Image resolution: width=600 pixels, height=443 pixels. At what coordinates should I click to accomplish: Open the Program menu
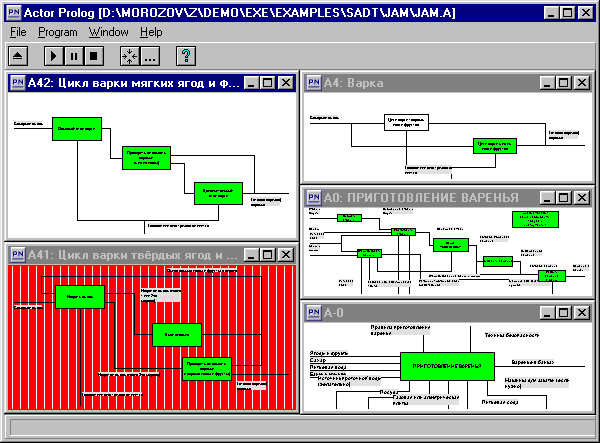click(58, 32)
